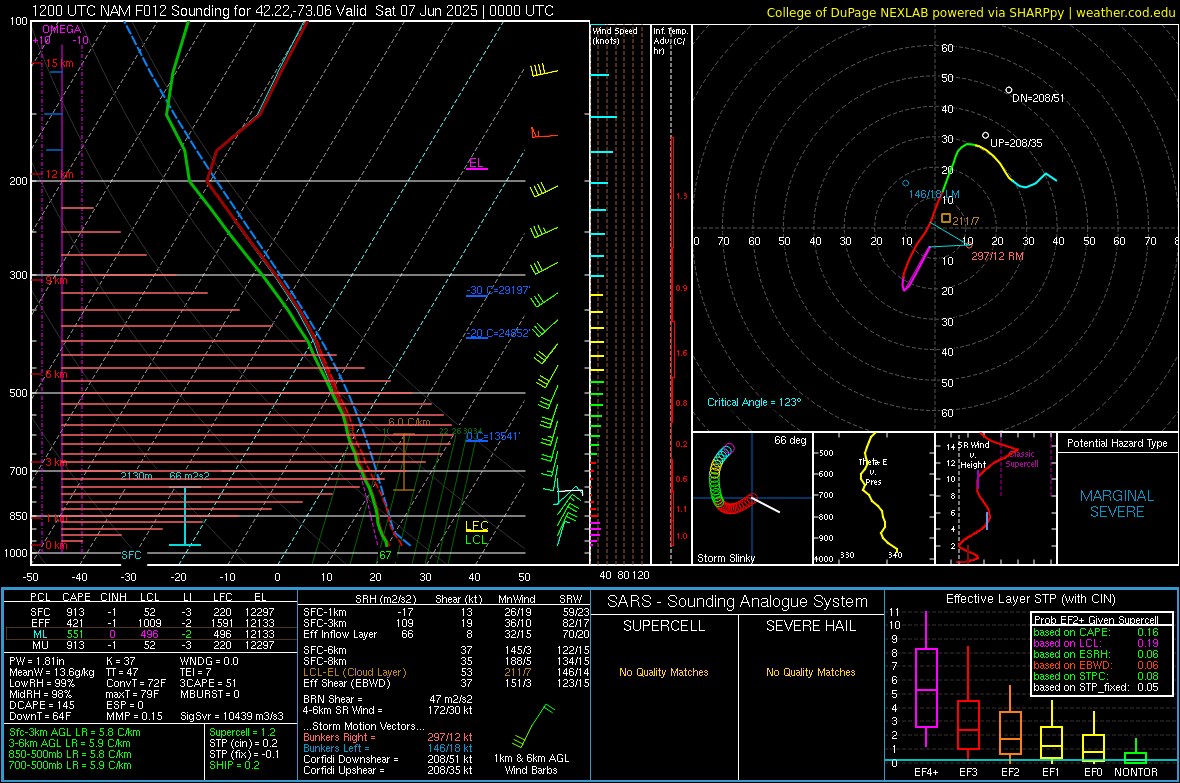Viewport: 1180px width, 783px height.
Task: Click the SR Wind v. Height label
Action: (x=974, y=455)
